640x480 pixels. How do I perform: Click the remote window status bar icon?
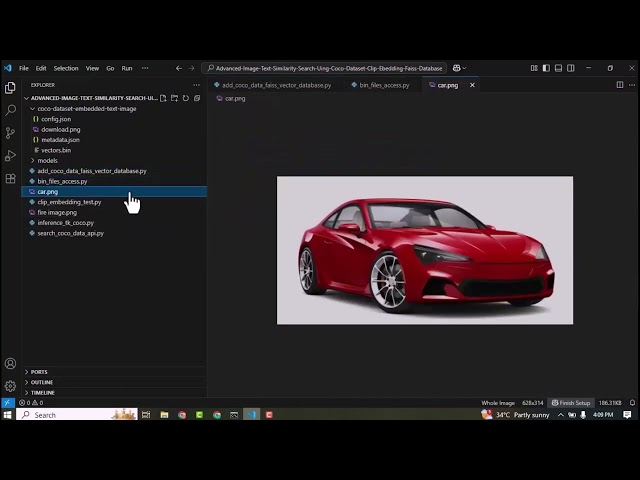(x=7, y=402)
